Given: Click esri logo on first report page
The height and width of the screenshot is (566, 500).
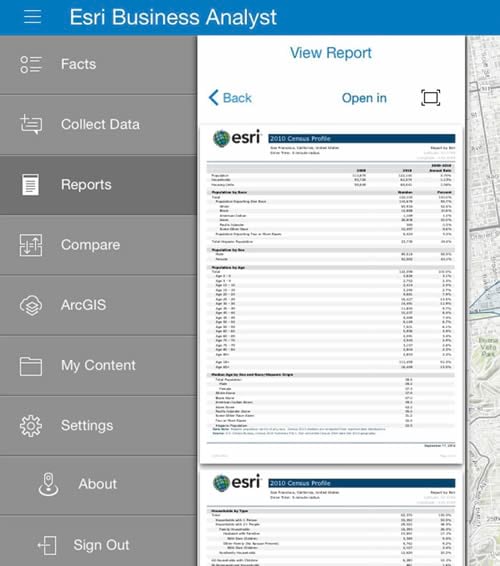Looking at the screenshot, I should point(237,138).
